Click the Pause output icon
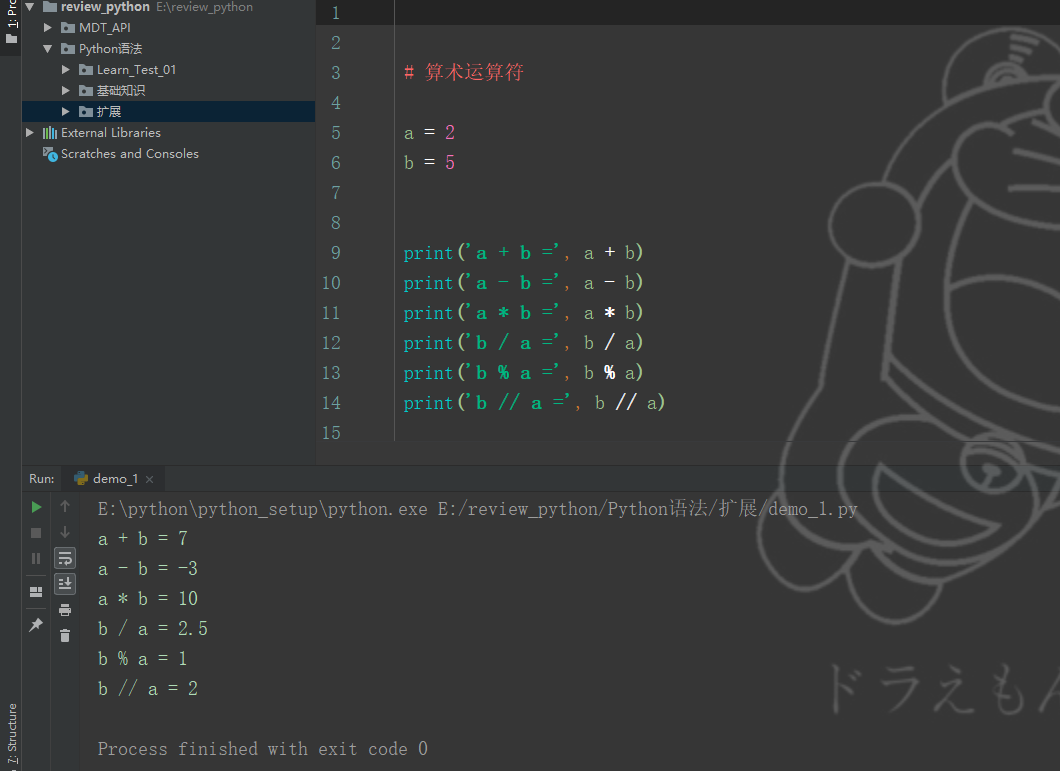This screenshot has height=771, width=1060. 37,558
